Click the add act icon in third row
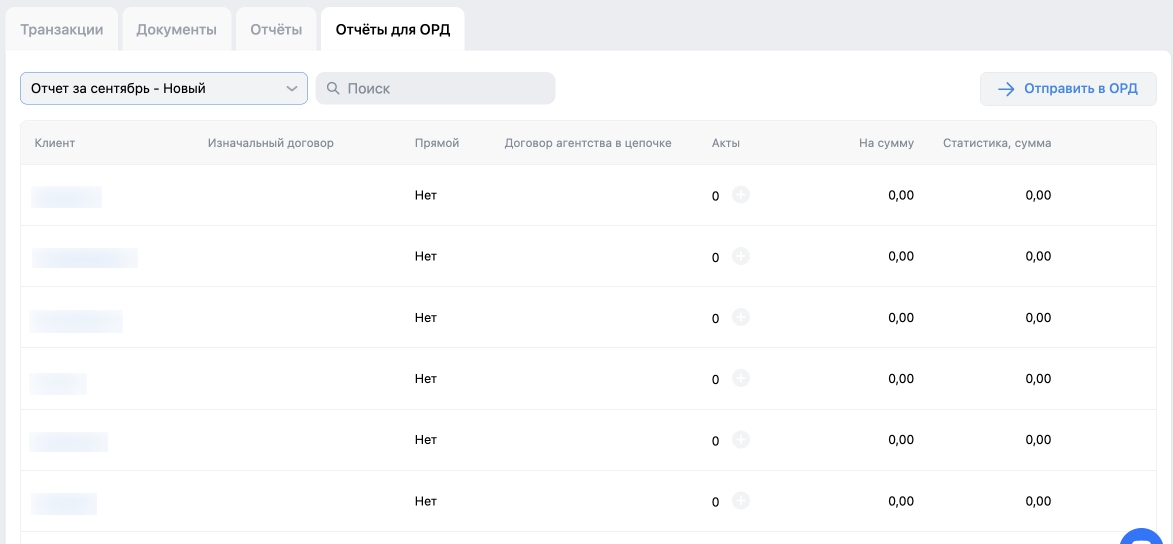 (x=741, y=317)
